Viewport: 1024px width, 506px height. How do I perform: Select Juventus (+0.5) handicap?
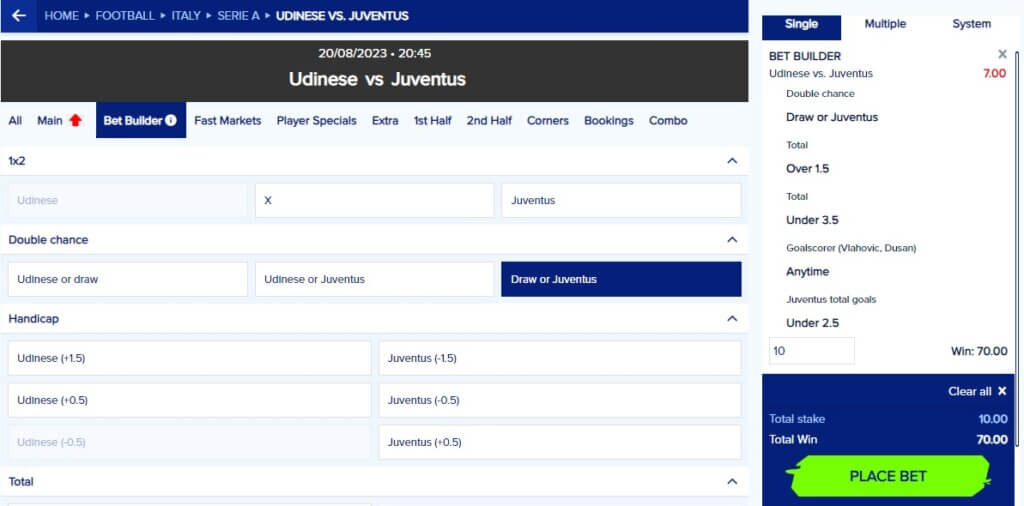point(560,442)
